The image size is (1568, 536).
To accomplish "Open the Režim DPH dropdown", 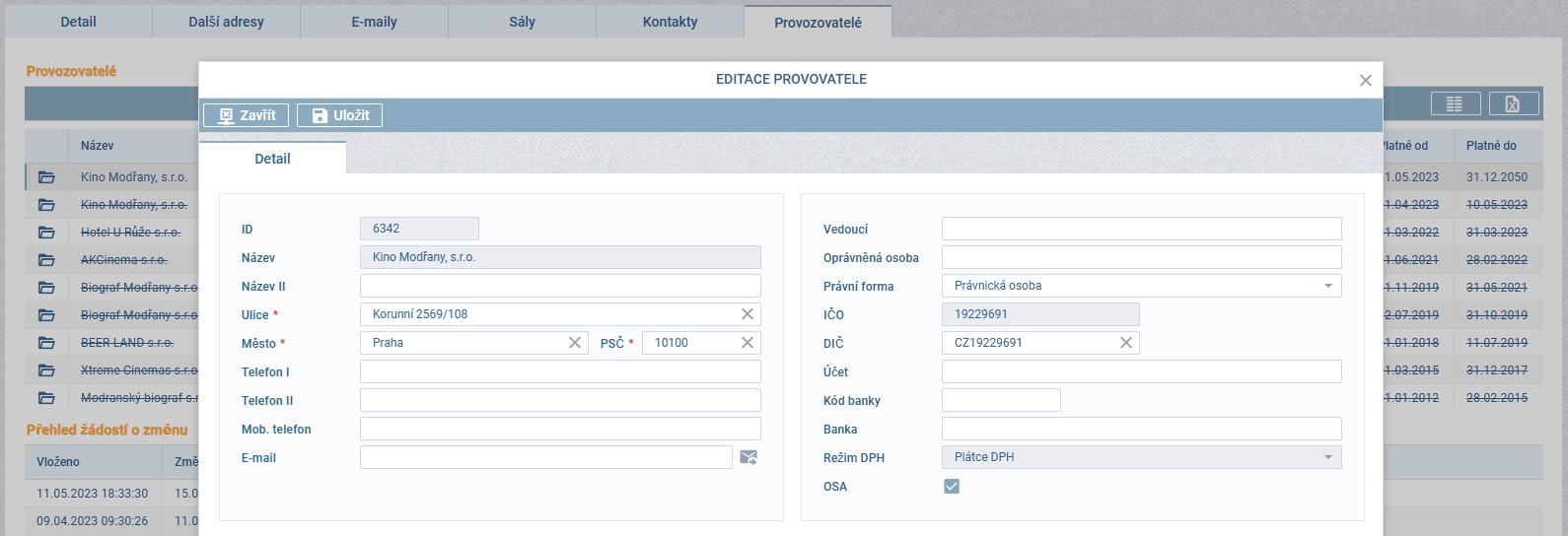I will pos(1327,457).
